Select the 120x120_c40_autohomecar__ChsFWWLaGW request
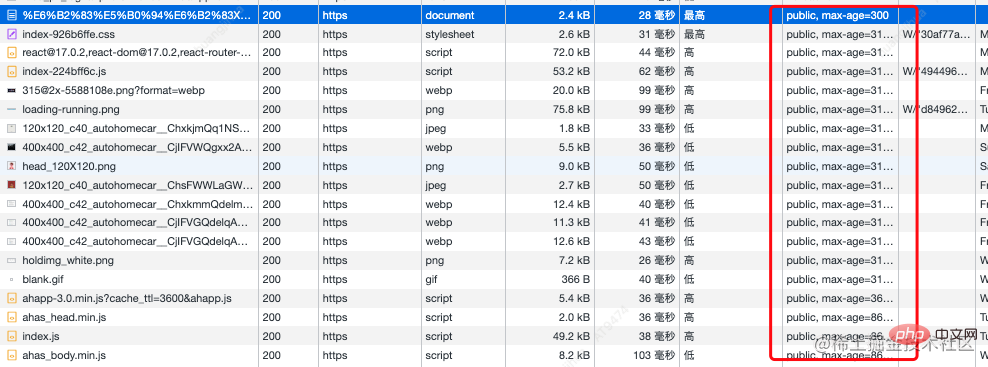 click(x=137, y=185)
